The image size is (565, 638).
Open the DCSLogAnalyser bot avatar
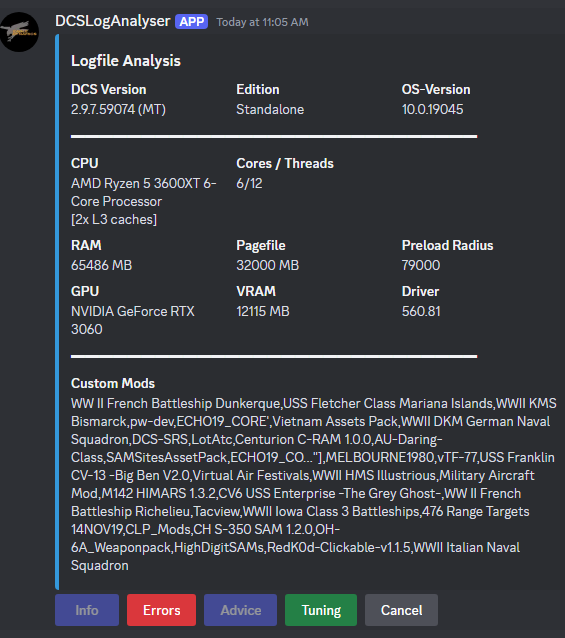19,32
